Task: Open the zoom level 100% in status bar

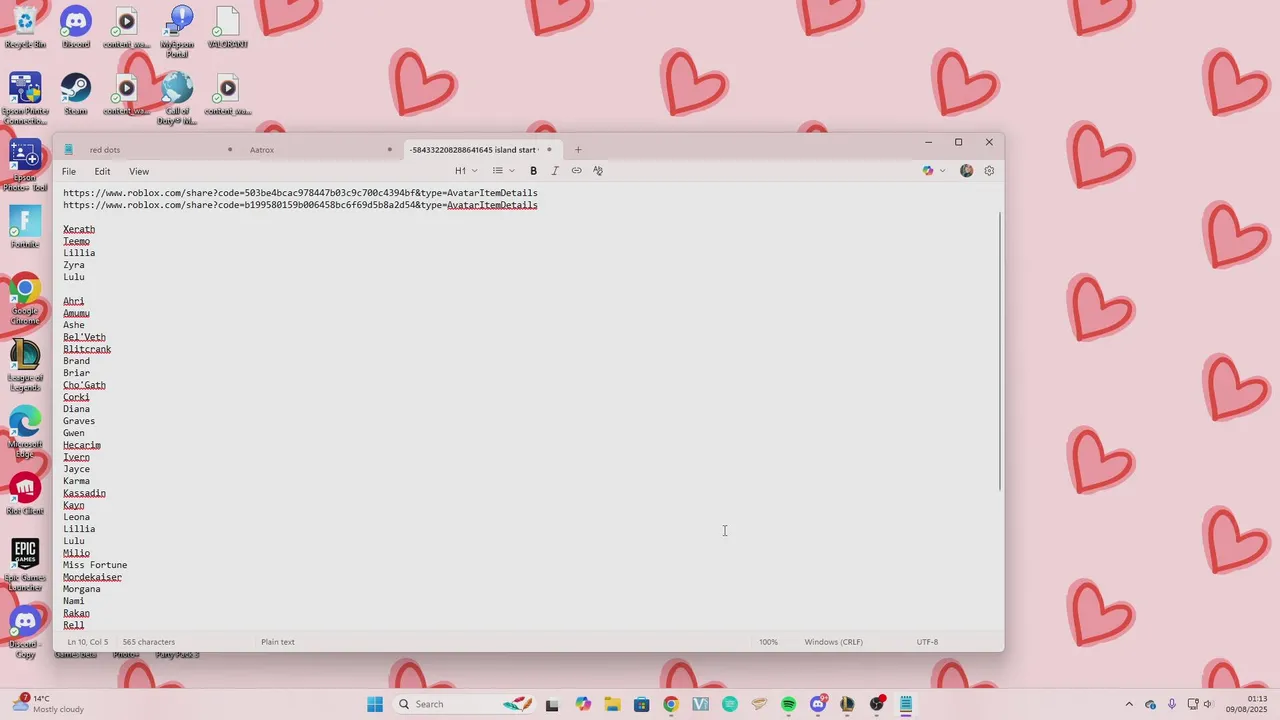Action: [x=768, y=642]
